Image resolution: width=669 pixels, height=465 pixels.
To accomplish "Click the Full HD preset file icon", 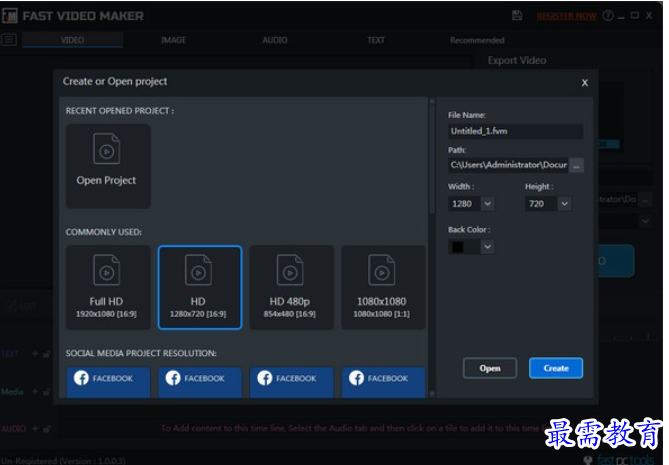I will pos(107,270).
